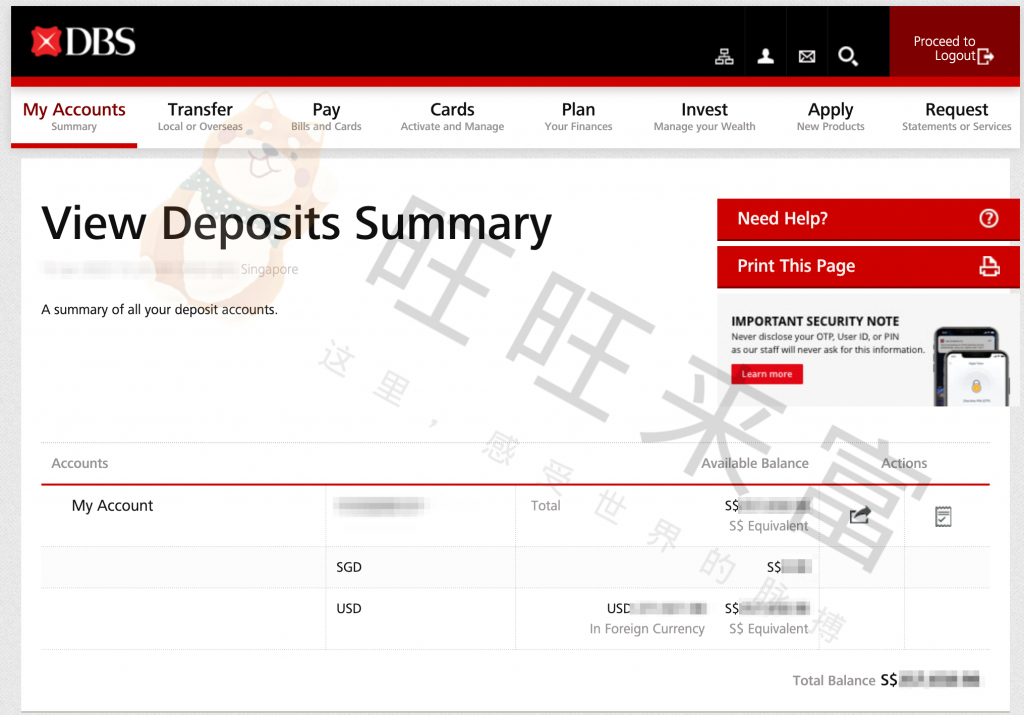Click the Total Balance label
Image resolution: width=1024 pixels, height=715 pixels.
[x=833, y=680]
